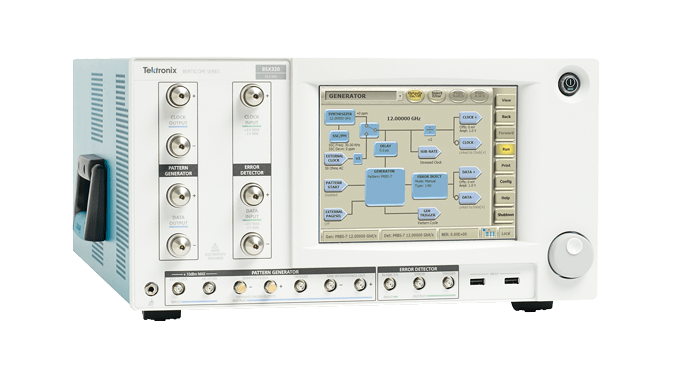The image size is (675, 372).
Task: Click the Gen: PRBS-7 status field
Action: point(351,236)
